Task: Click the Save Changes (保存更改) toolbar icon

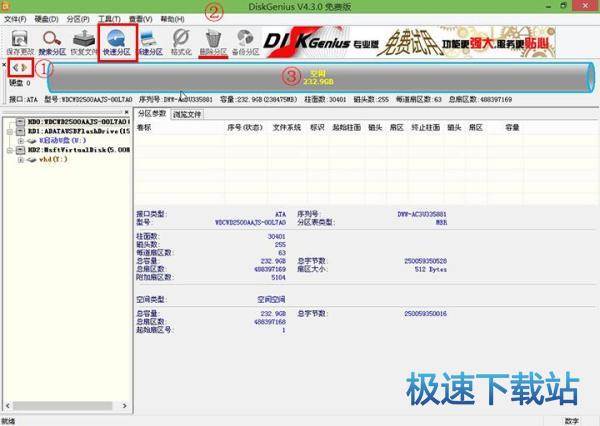Action: 20,42
